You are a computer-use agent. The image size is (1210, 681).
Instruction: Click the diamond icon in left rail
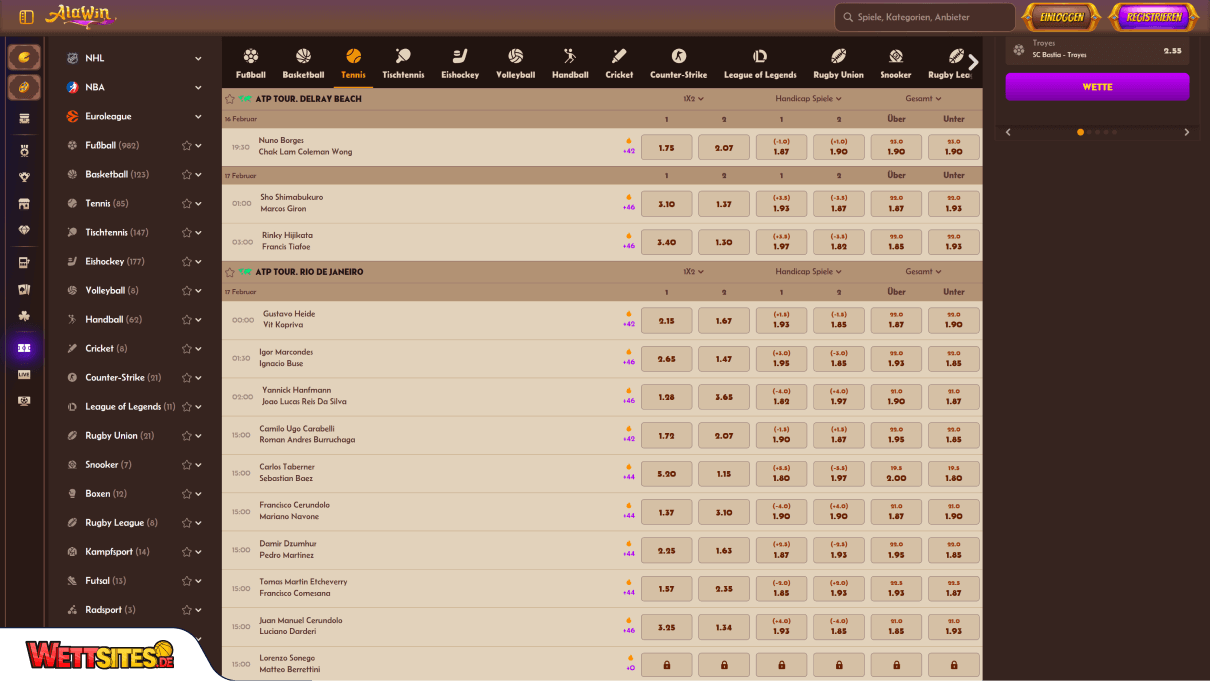tap(24, 230)
